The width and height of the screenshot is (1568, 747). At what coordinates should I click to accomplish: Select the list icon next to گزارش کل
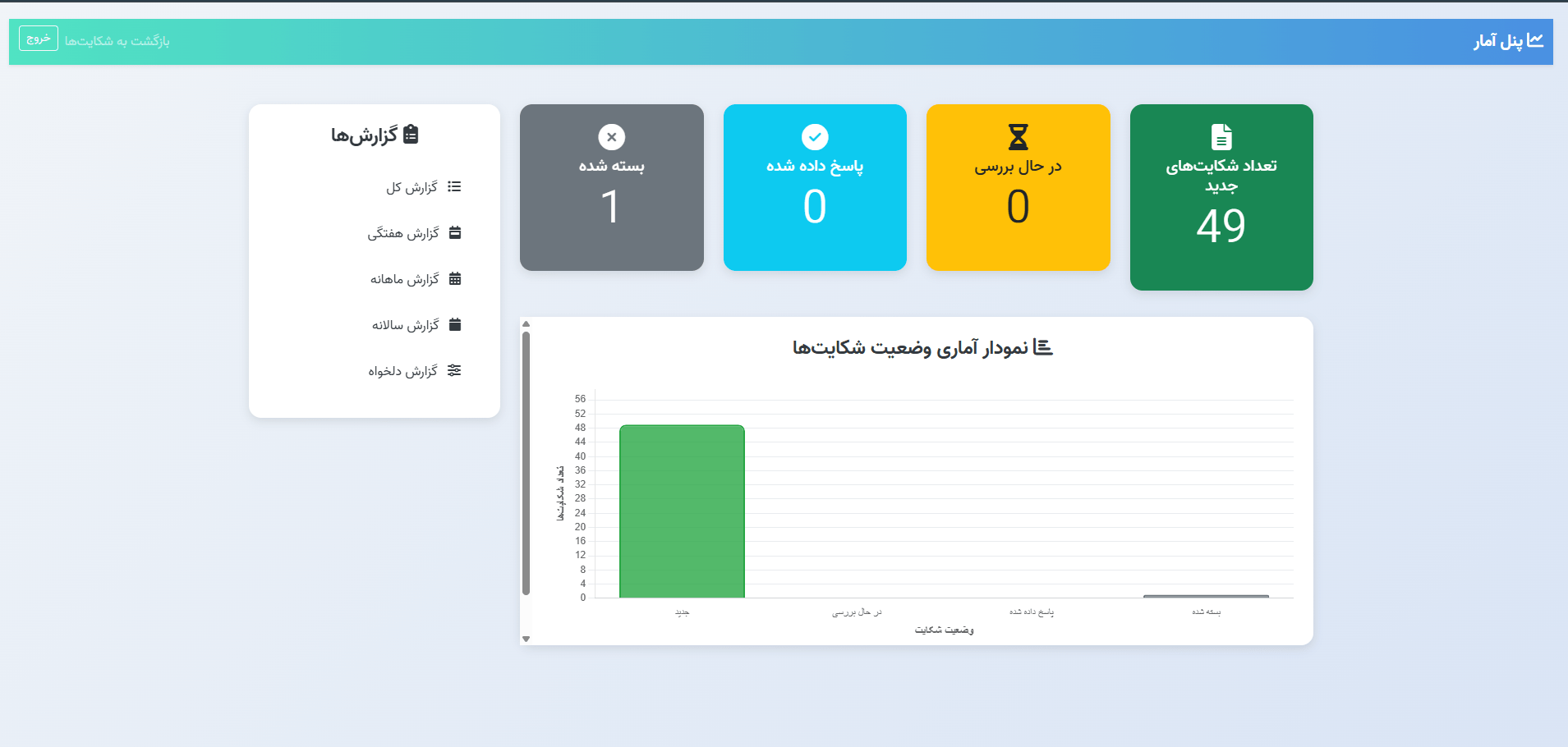click(456, 186)
